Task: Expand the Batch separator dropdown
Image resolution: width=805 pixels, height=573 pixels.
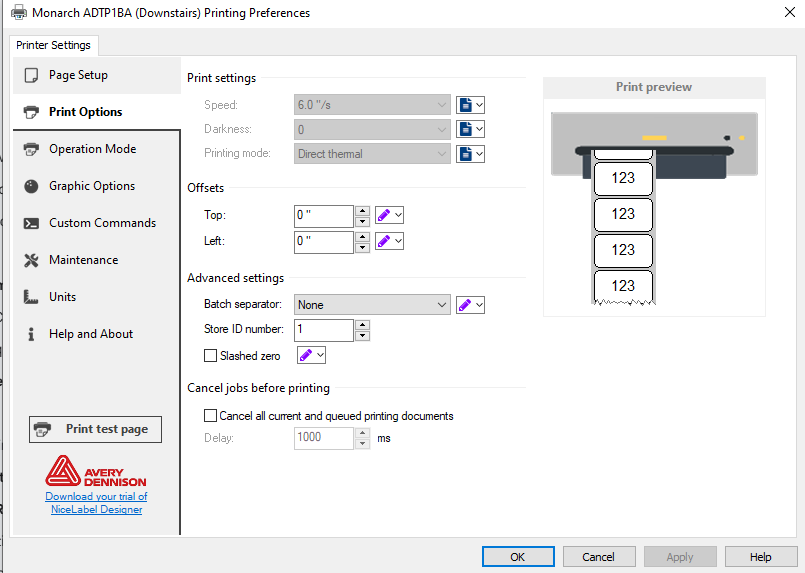Action: click(442, 305)
